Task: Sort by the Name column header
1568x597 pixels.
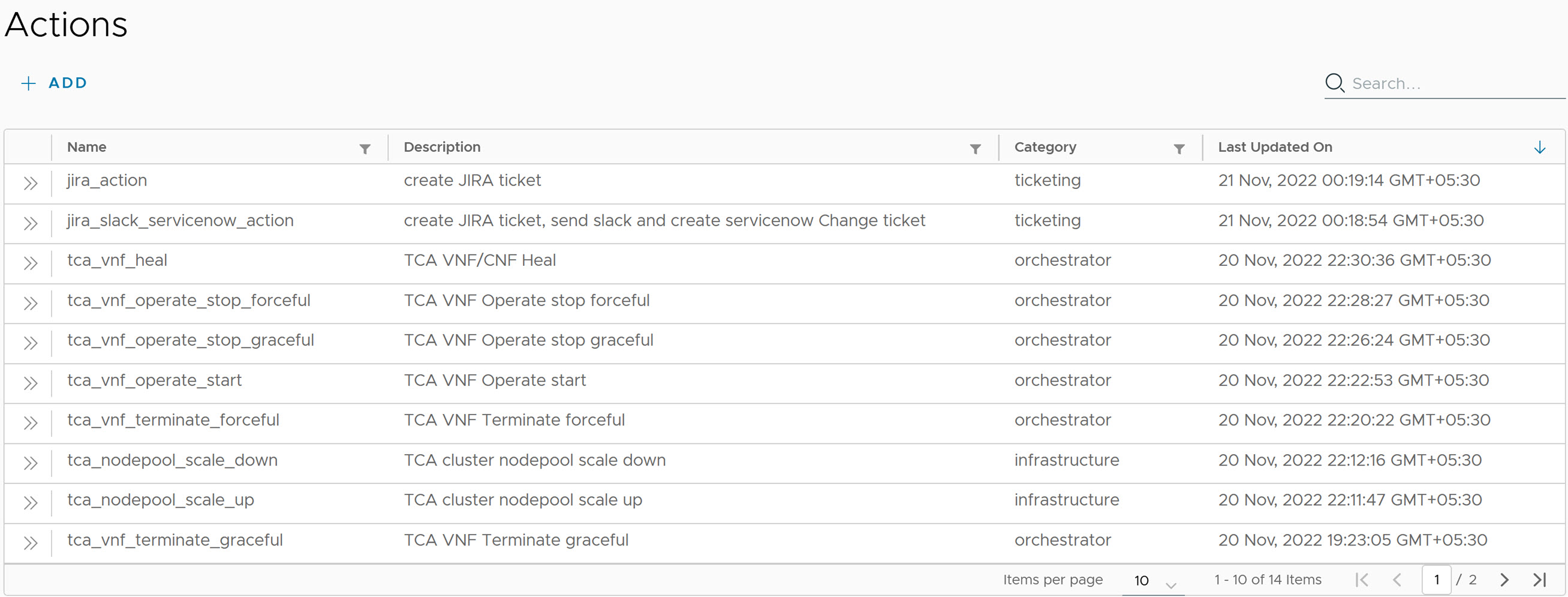Action: (86, 147)
